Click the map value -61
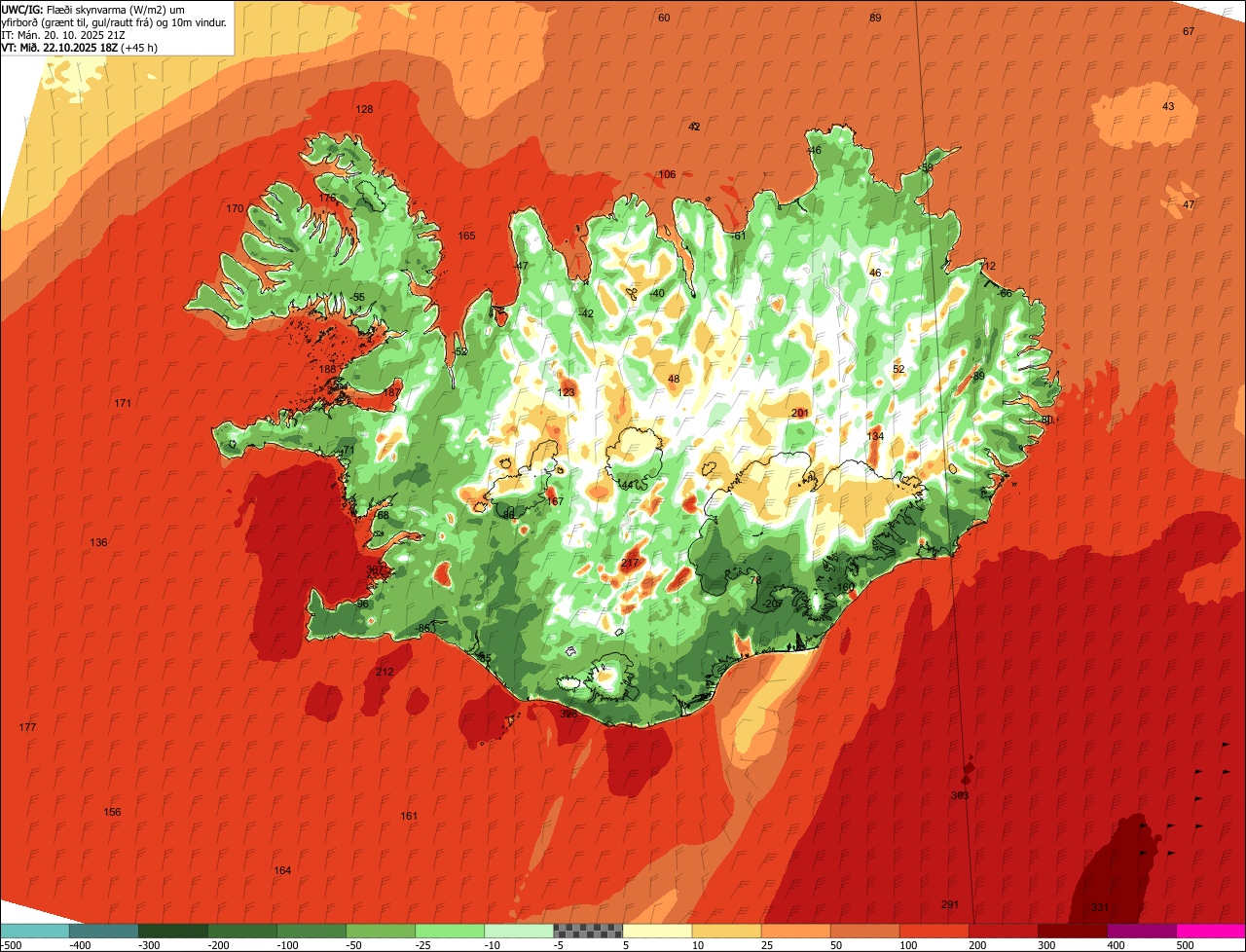1246x952 pixels. [x=738, y=236]
